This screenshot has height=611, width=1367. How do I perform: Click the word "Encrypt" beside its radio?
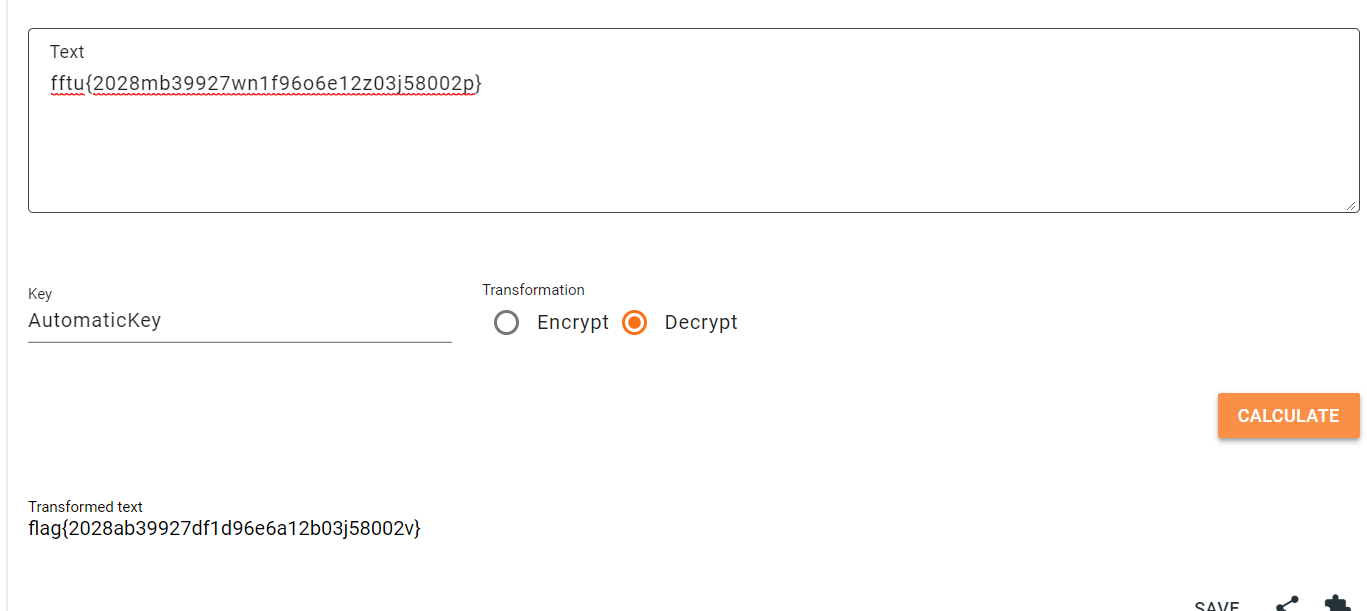point(573,323)
